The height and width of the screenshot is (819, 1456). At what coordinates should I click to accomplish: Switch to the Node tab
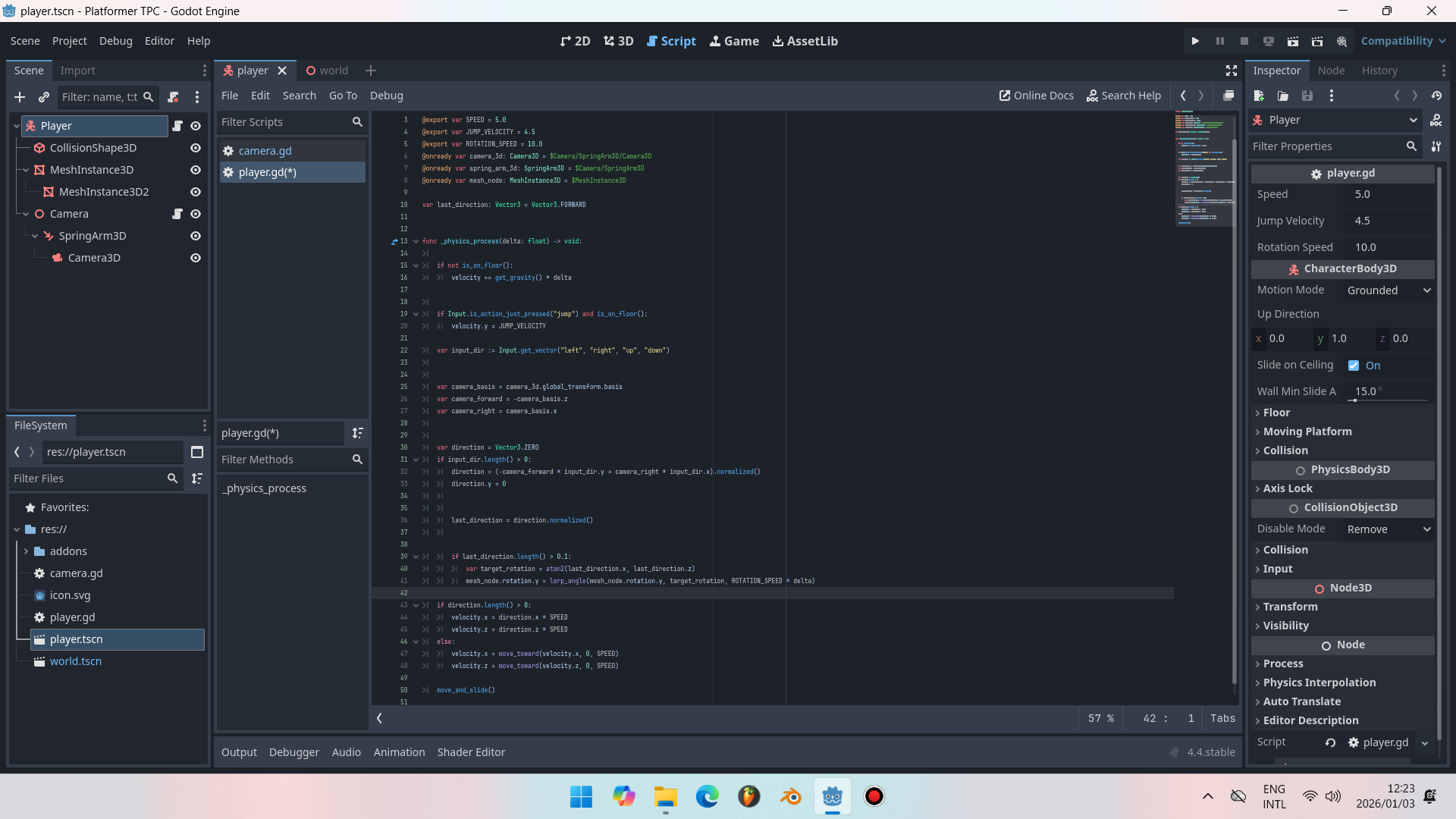(x=1331, y=71)
